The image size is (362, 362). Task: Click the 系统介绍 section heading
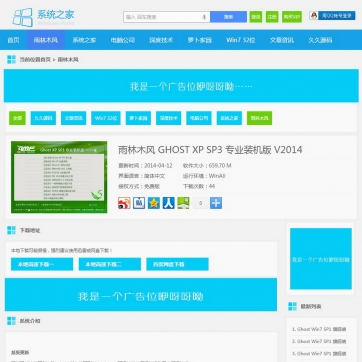tap(30, 321)
